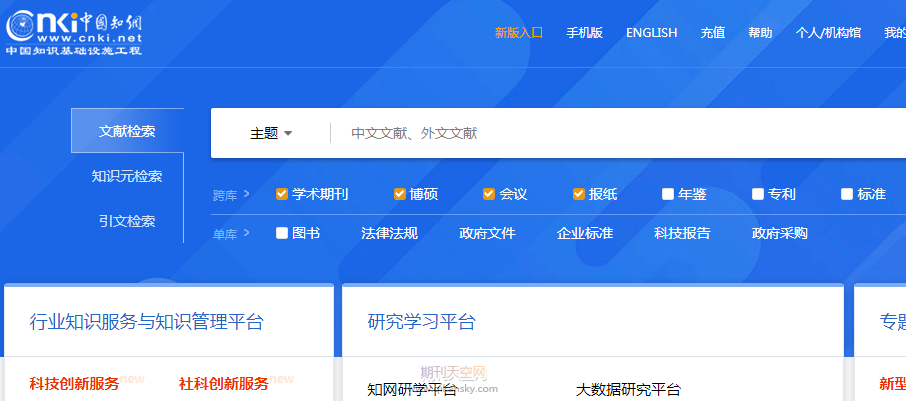Check the 专利 checkbox
The width and height of the screenshot is (906, 401).
(x=758, y=194)
